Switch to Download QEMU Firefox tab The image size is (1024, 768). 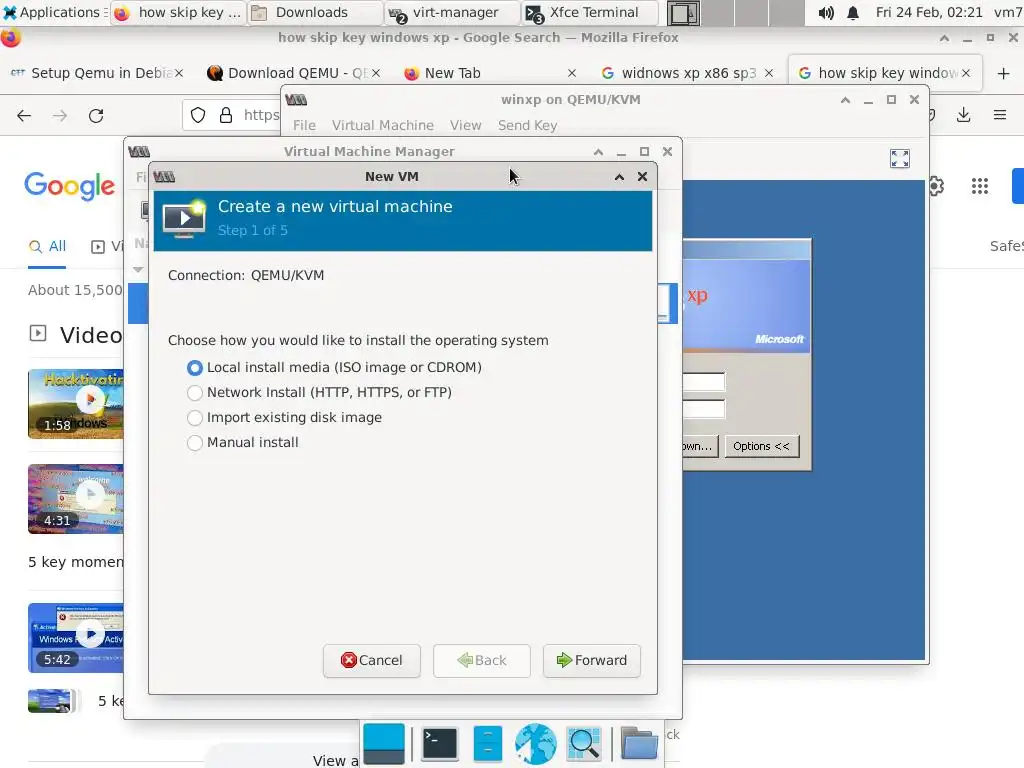pyautogui.click(x=293, y=73)
